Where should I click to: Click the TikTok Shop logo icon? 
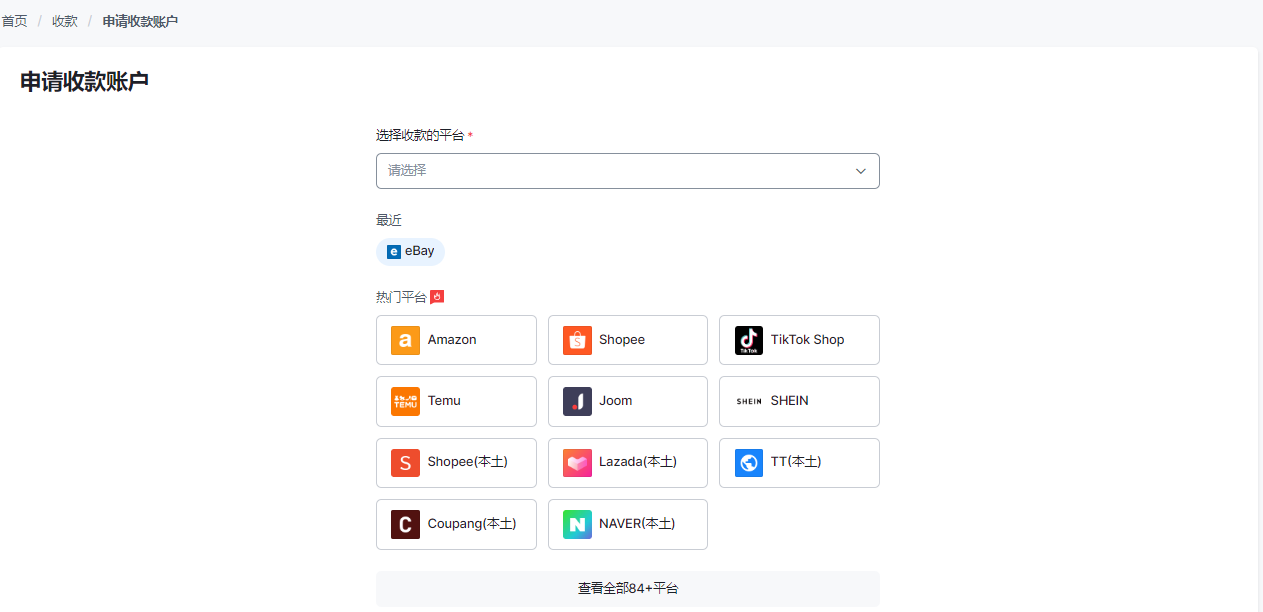(749, 340)
